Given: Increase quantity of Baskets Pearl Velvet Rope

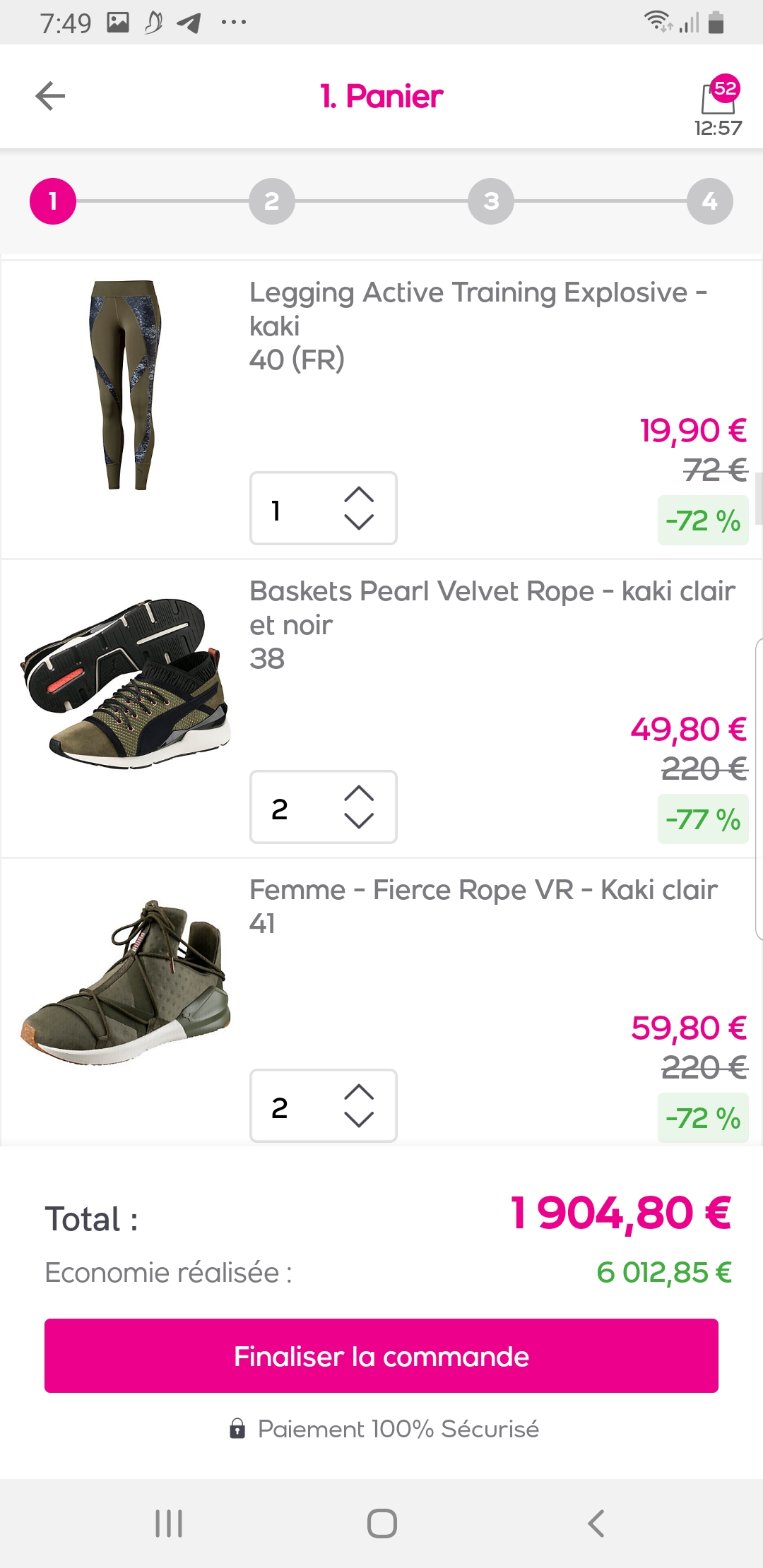Looking at the screenshot, I should point(359,793).
